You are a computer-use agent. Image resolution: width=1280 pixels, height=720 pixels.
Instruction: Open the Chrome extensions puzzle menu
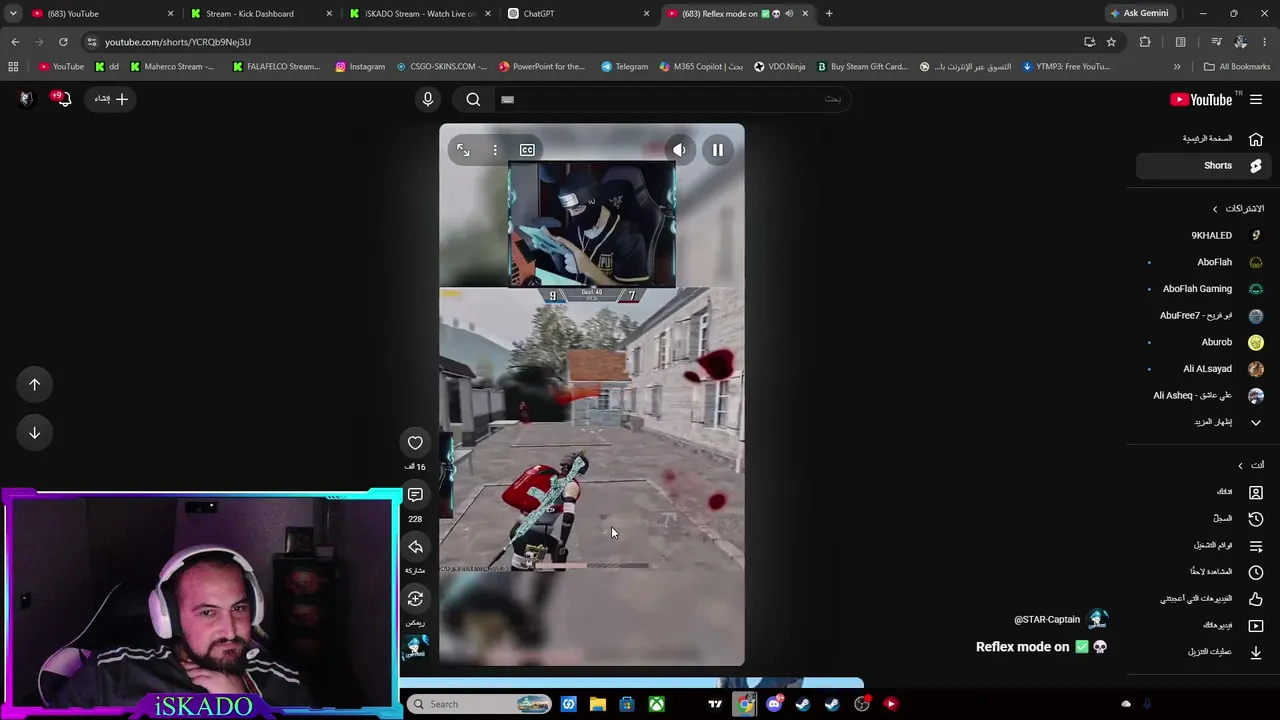tap(1145, 42)
